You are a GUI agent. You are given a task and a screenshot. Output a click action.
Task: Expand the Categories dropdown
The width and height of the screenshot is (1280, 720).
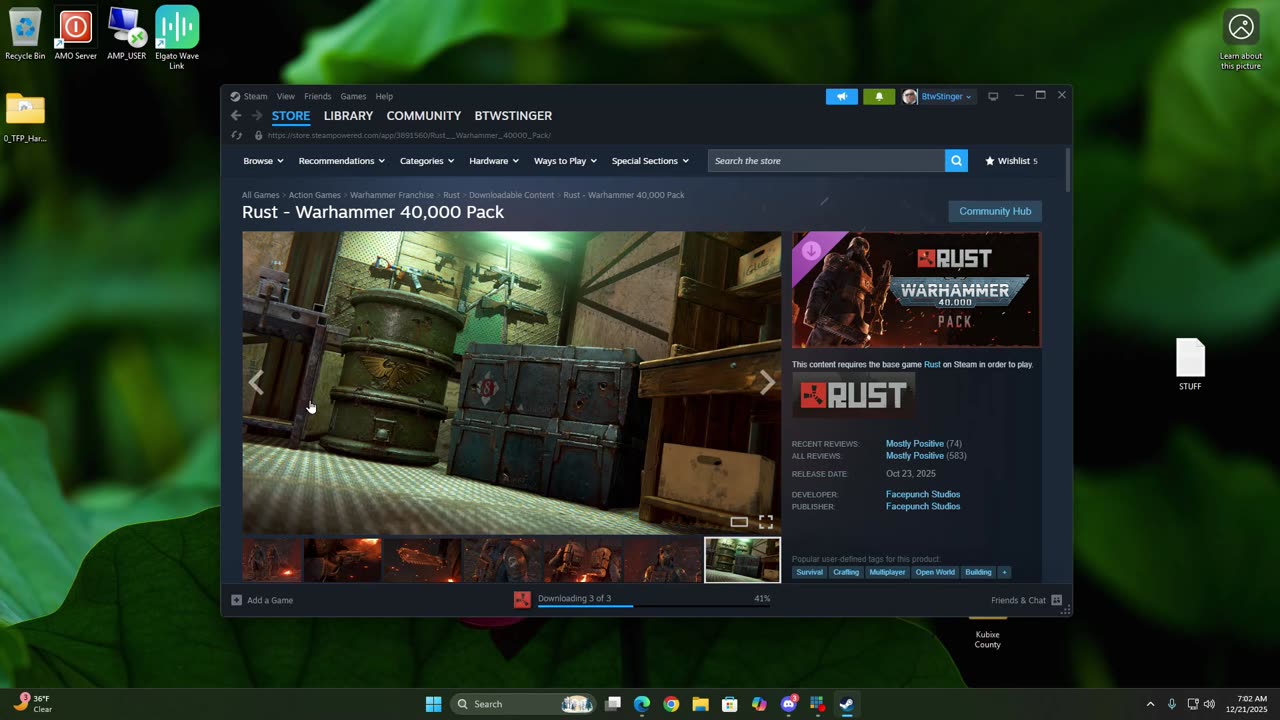click(x=427, y=161)
